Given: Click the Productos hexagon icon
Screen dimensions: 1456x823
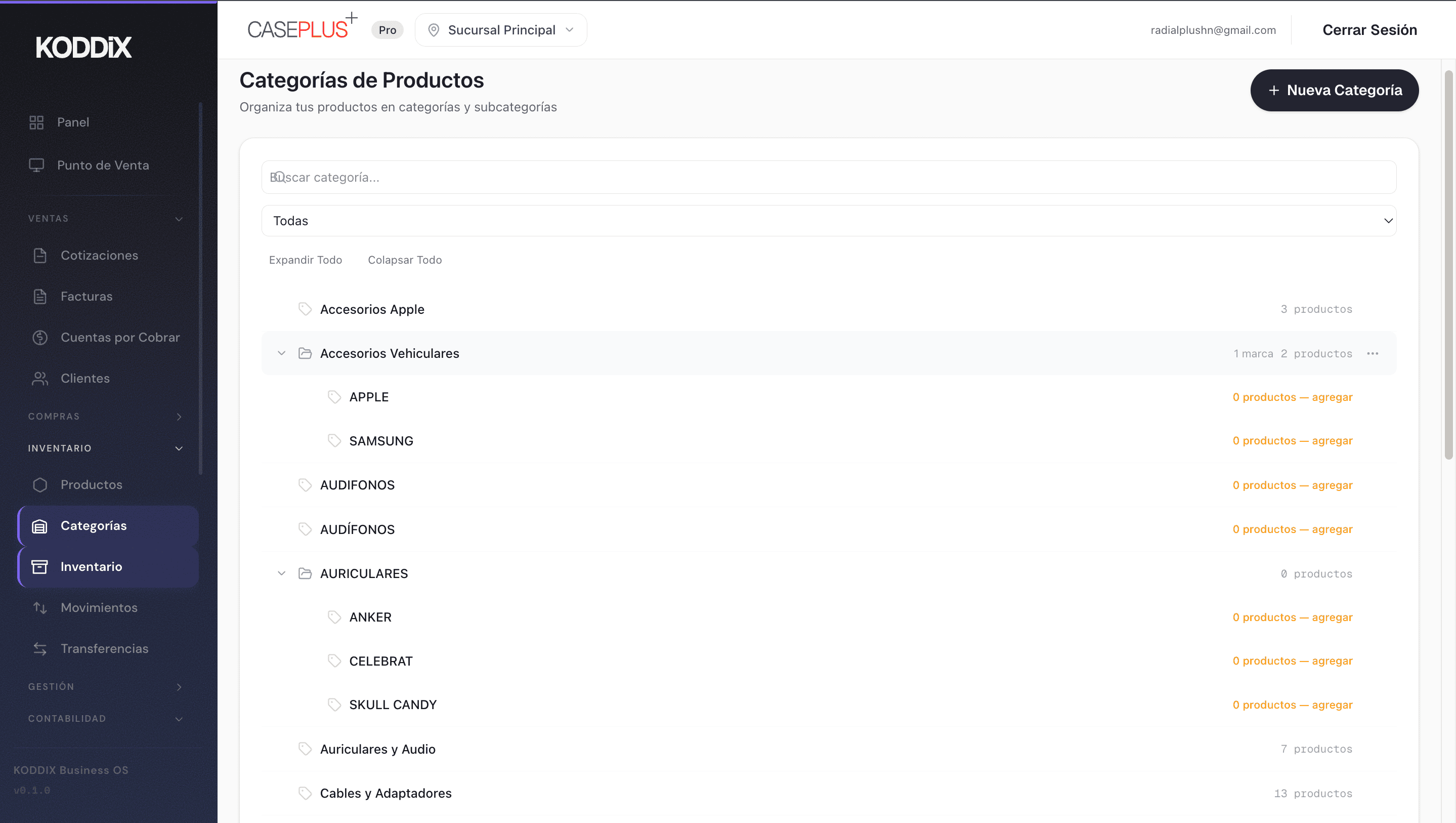Looking at the screenshot, I should (x=40, y=485).
